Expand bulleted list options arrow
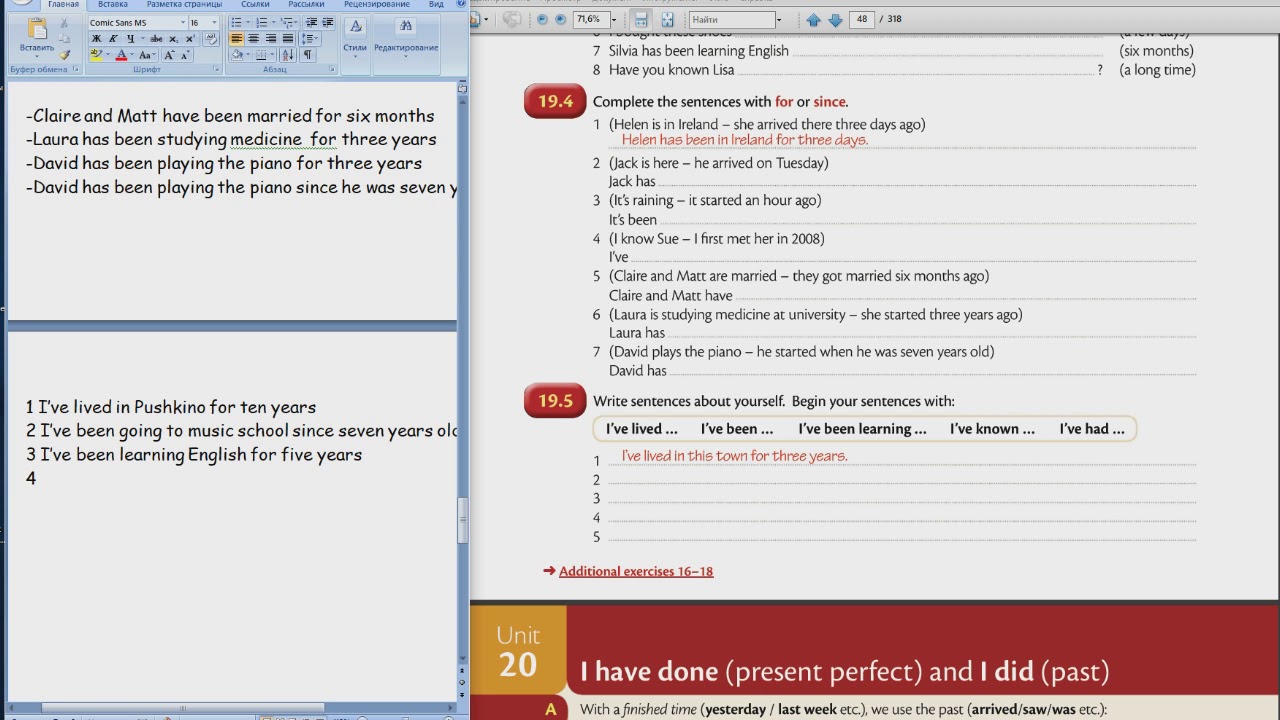This screenshot has height=720, width=1280. click(x=248, y=22)
